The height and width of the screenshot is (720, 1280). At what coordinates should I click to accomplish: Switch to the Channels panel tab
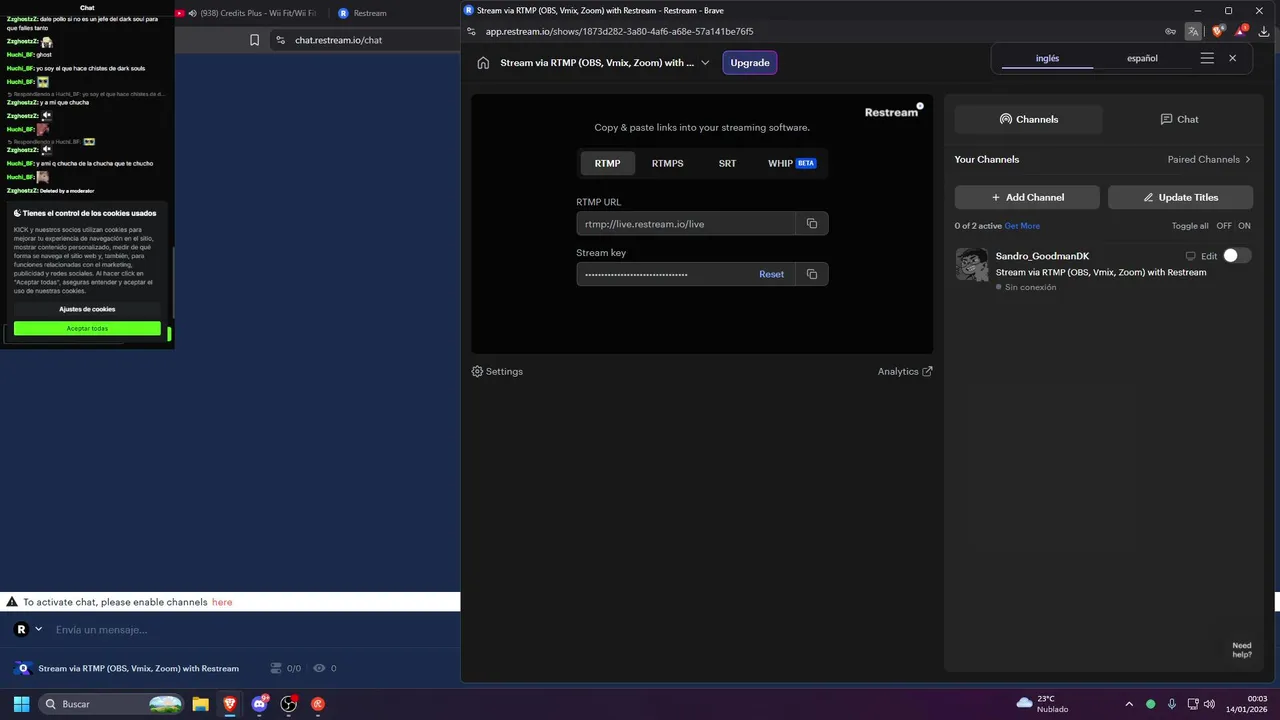pos(1029,119)
